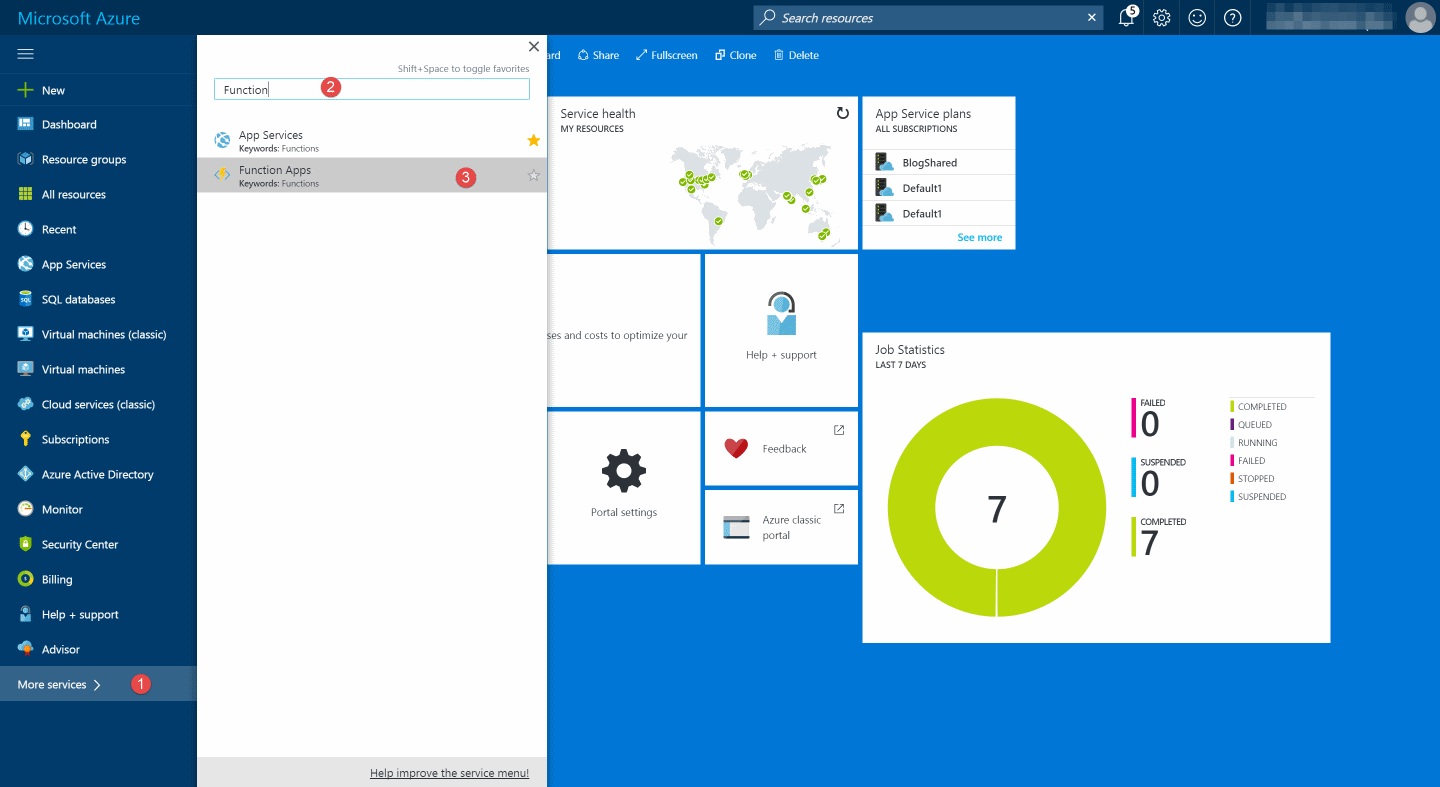Click Clone in the dashboard toolbar

736,55
